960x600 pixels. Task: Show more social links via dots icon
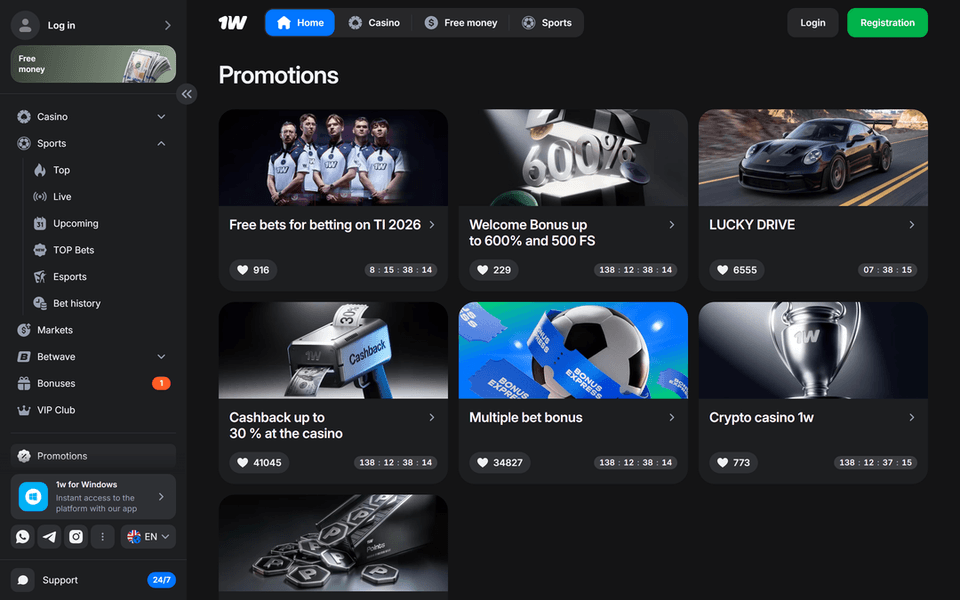click(102, 537)
